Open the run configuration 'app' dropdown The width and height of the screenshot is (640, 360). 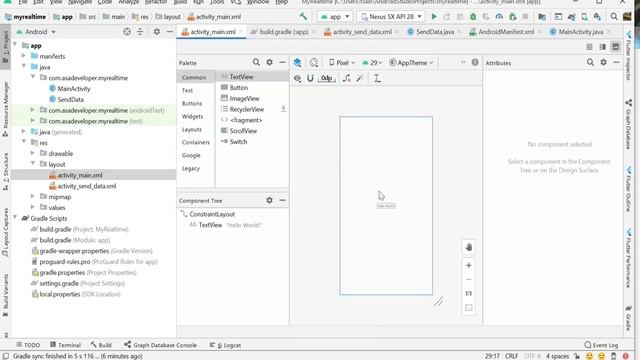click(335, 17)
